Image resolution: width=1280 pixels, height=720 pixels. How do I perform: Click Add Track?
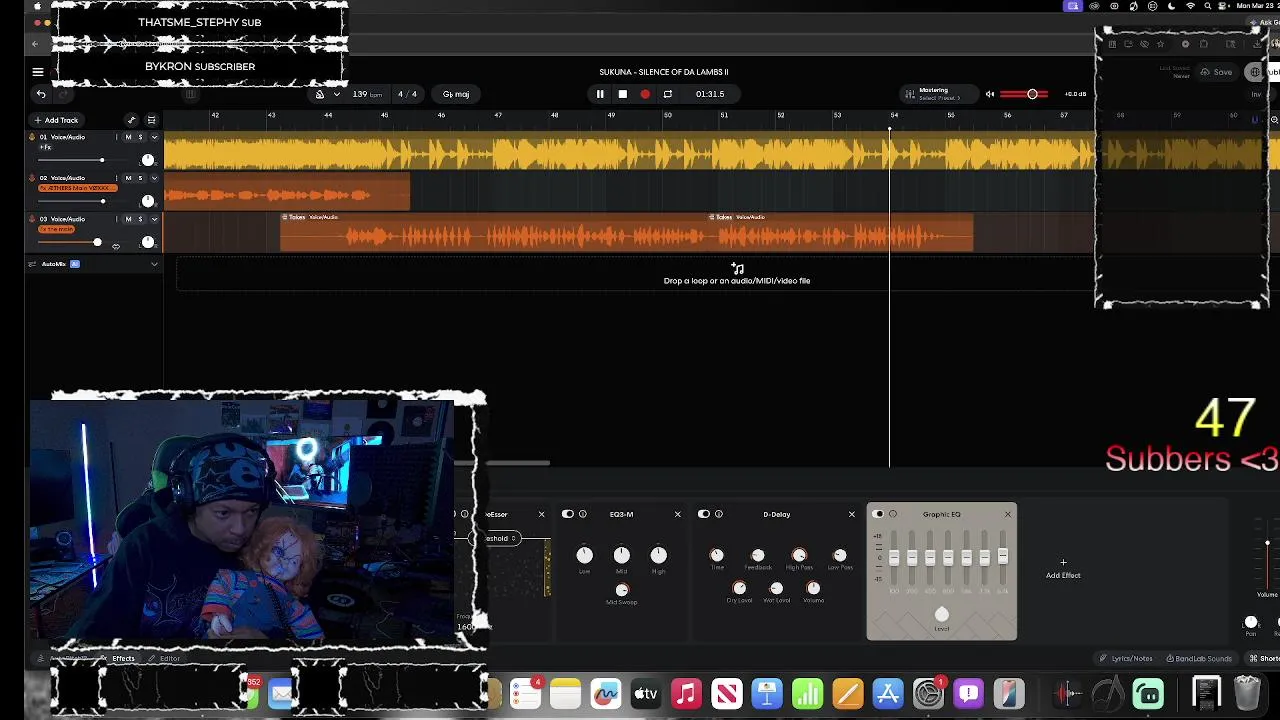tap(56, 120)
